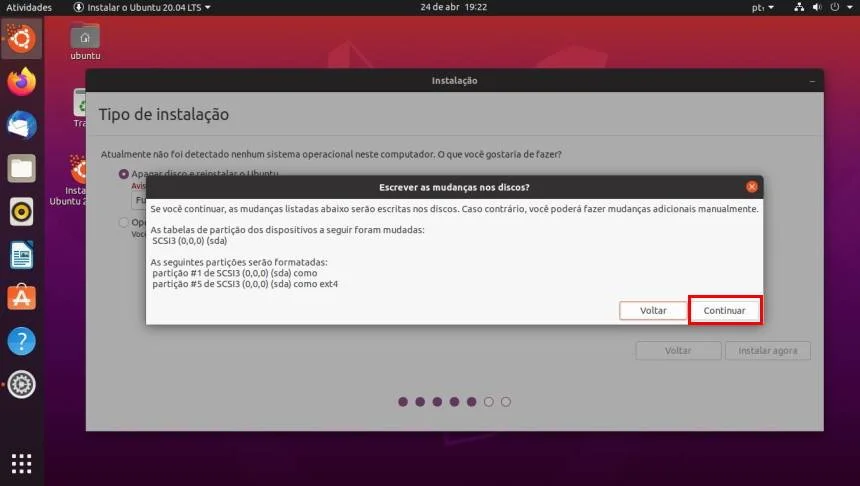The image size is (860, 486).
Task: Close the 'Escrever as mudanças' dialog
Action: pyautogui.click(x=751, y=187)
